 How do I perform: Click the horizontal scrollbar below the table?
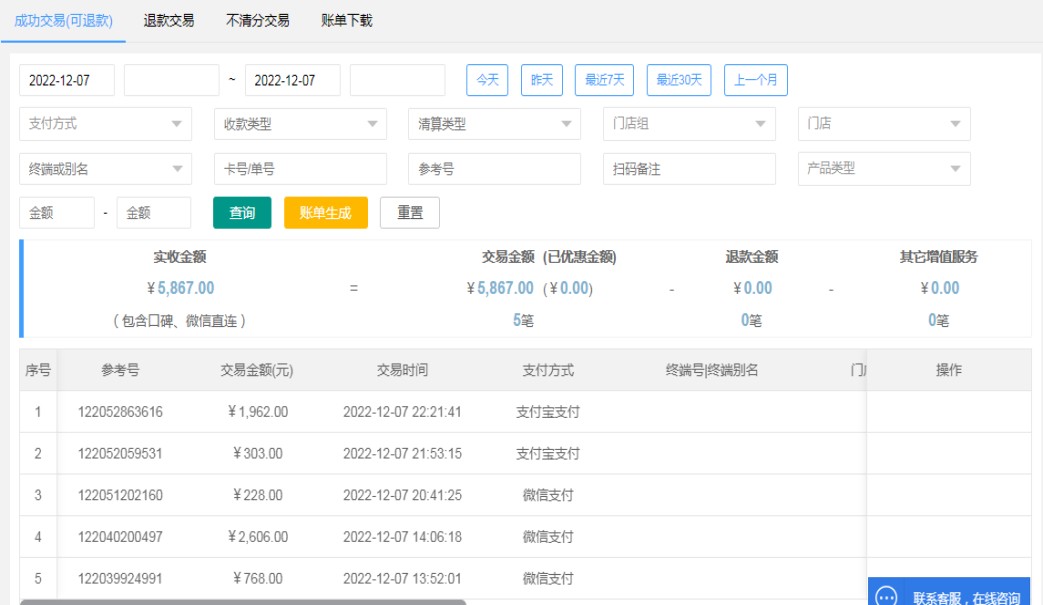tap(243, 602)
